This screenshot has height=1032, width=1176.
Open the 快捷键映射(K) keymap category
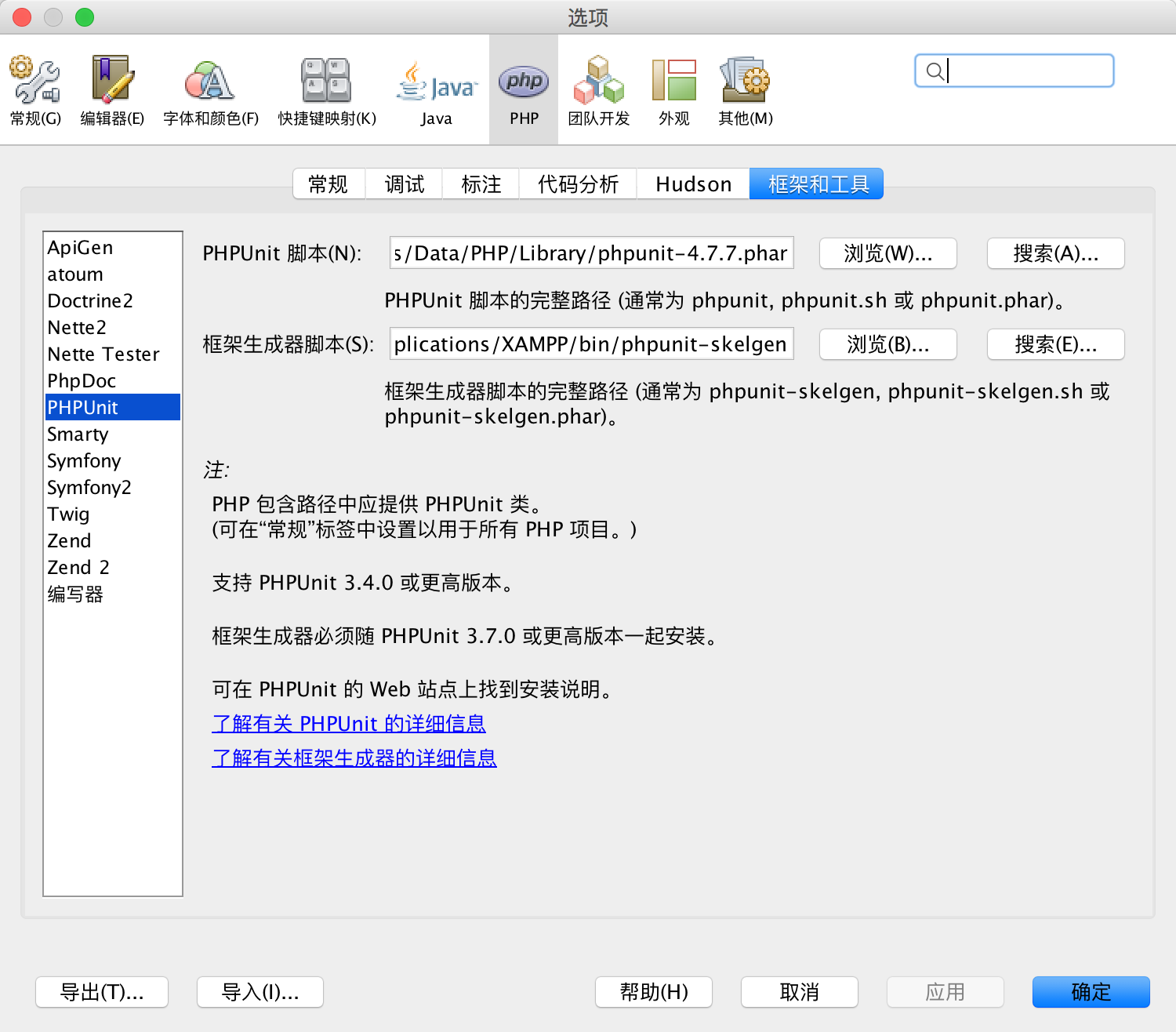pyautogui.click(x=327, y=90)
